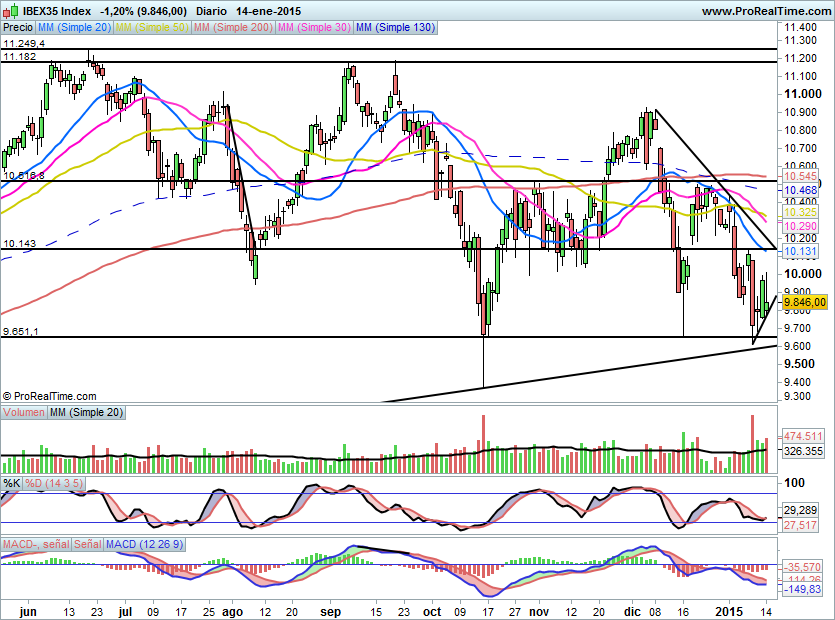Click the nov month on date axis

[x=539, y=611]
